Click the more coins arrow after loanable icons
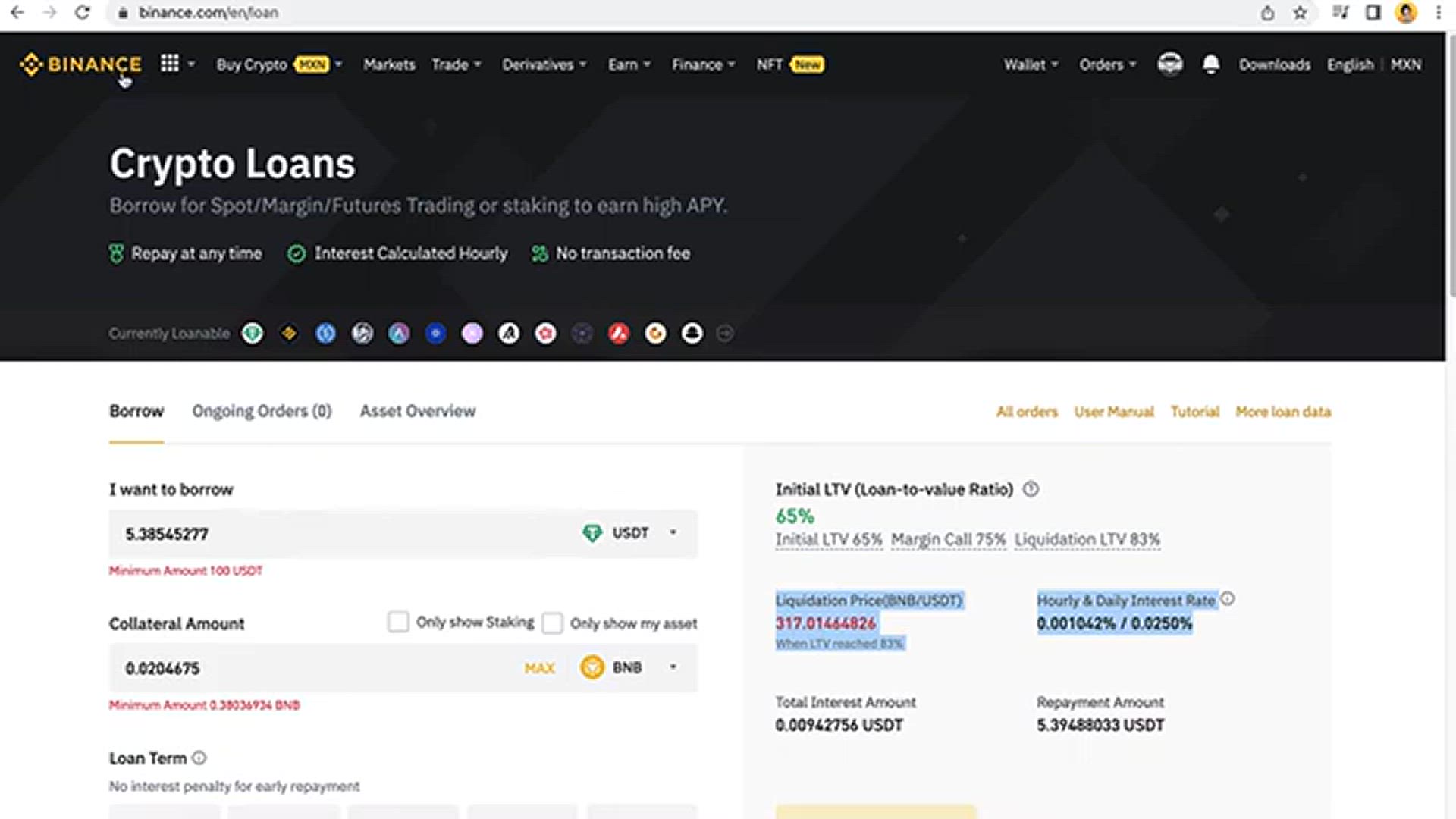 click(725, 333)
